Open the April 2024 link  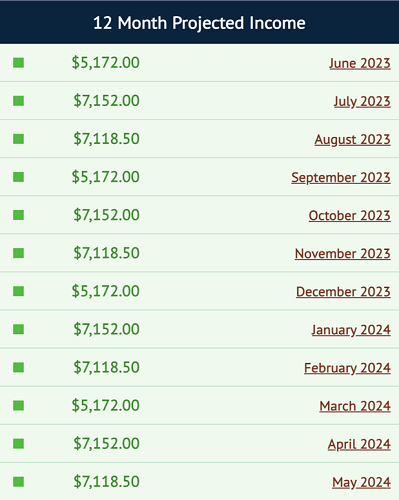pyautogui.click(x=359, y=444)
